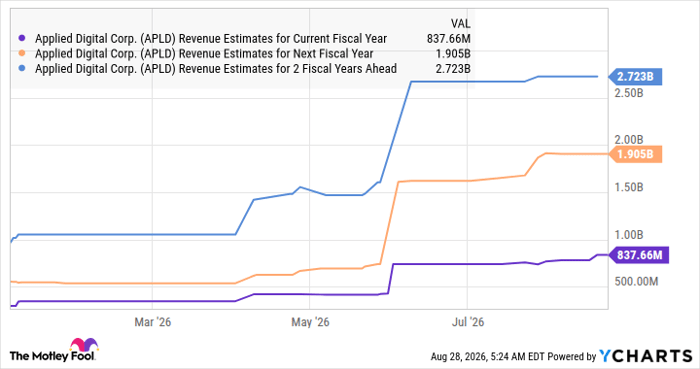Click the 'Aug 28, 2026, 5:24 AM EDT' timestamp

(x=488, y=357)
